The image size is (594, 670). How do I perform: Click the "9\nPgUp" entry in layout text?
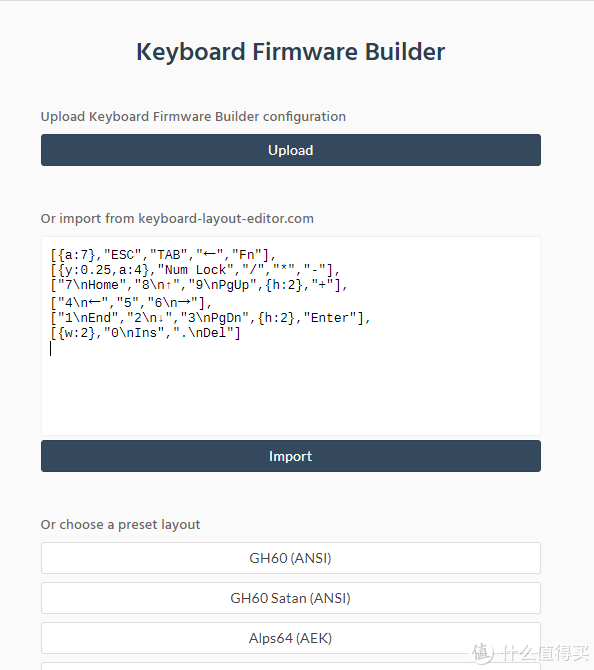222,285
